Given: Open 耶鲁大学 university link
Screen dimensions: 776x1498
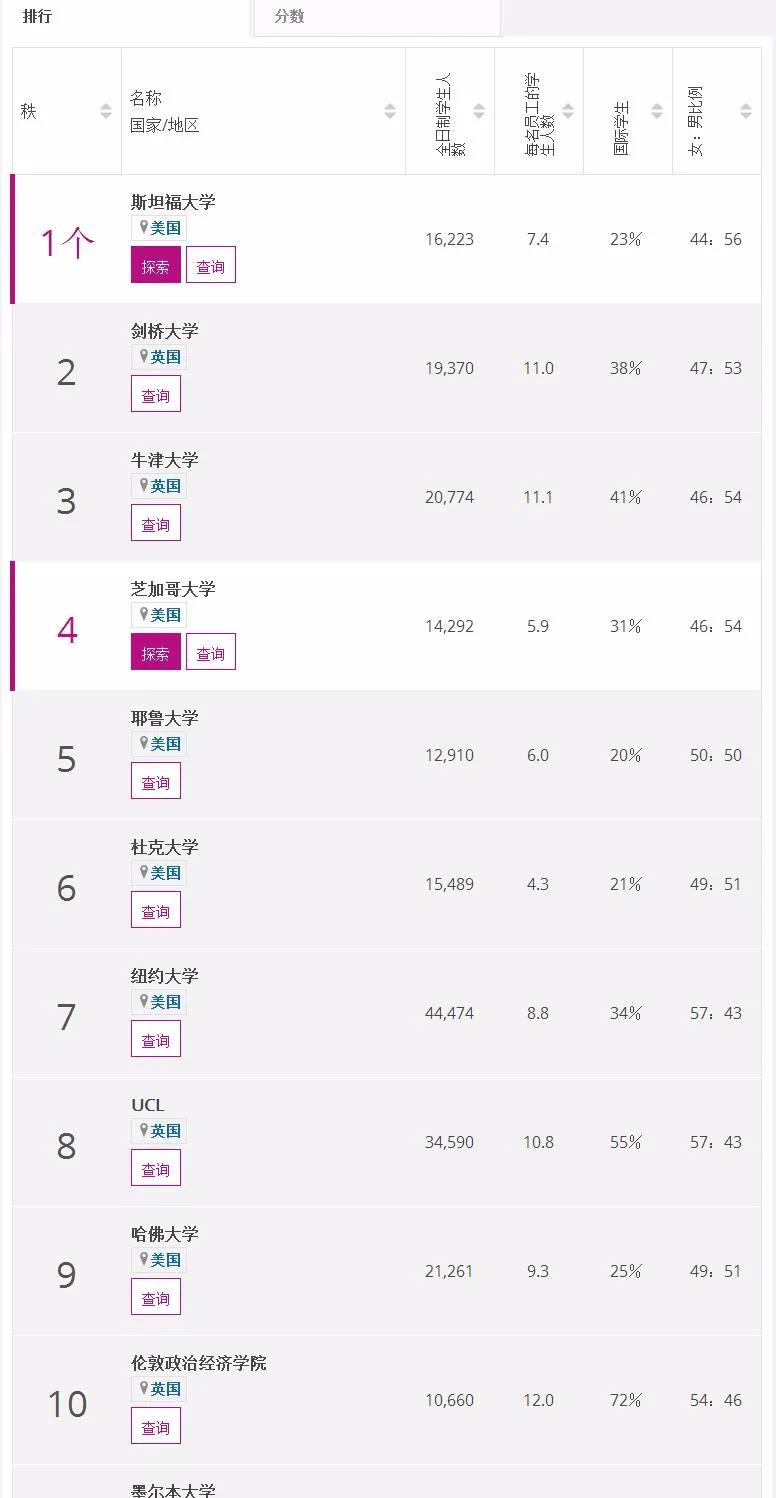Looking at the screenshot, I should tap(164, 718).
